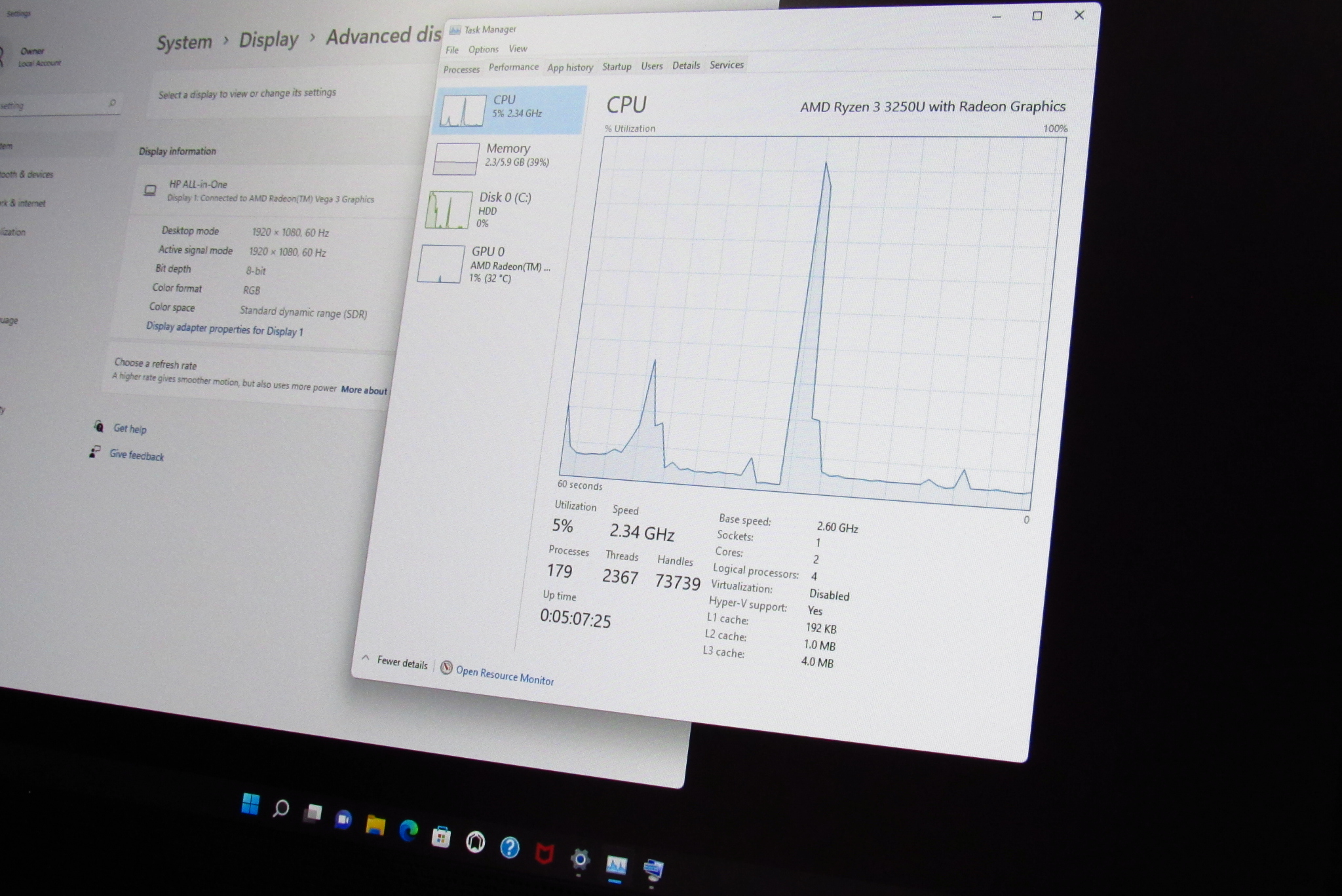Click Give feedback in Settings
This screenshot has height=896, width=1342.
click(136, 455)
